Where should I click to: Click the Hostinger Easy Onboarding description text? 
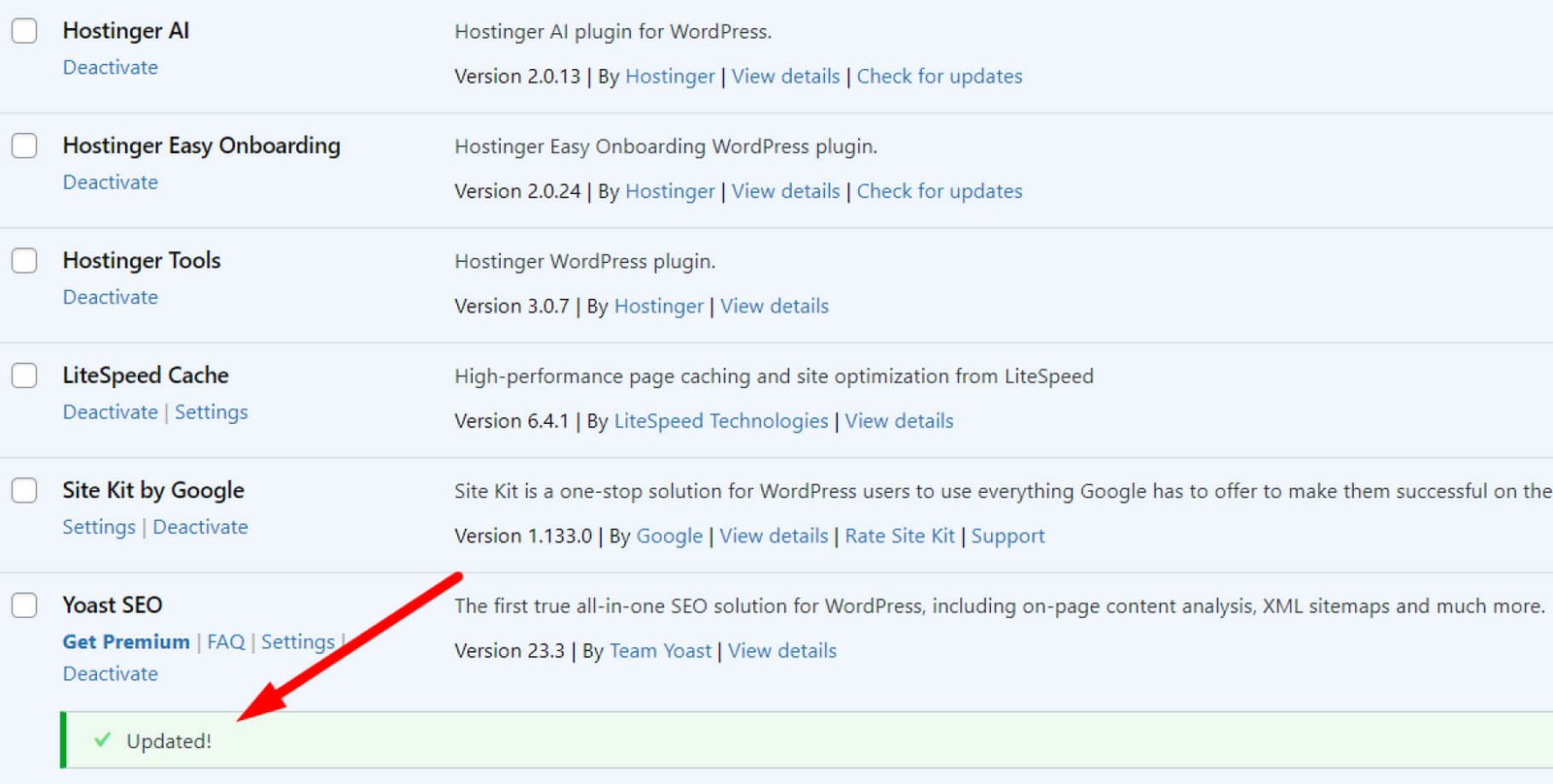(x=666, y=147)
